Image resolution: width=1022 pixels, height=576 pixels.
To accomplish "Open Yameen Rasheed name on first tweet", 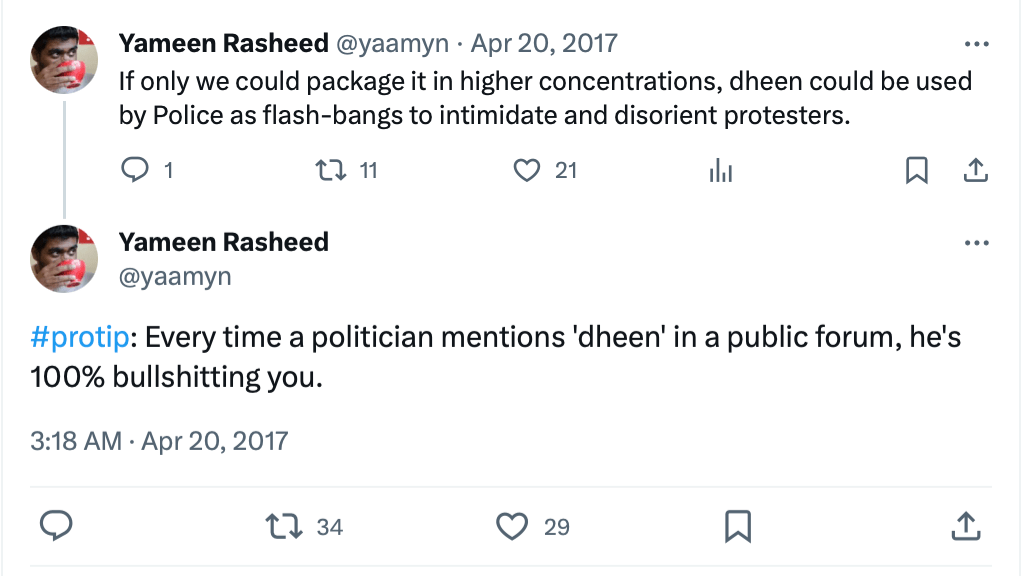I will (223, 44).
